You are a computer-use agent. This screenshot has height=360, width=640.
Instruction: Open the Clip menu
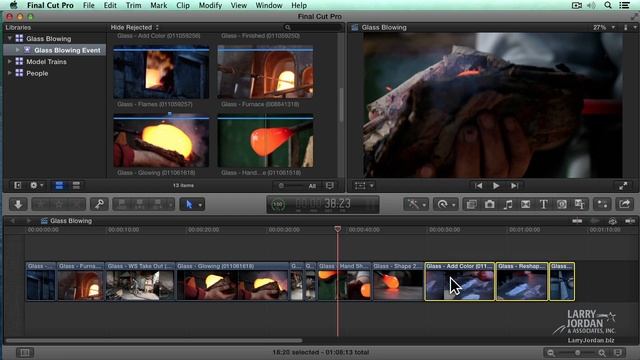[x=183, y=5]
